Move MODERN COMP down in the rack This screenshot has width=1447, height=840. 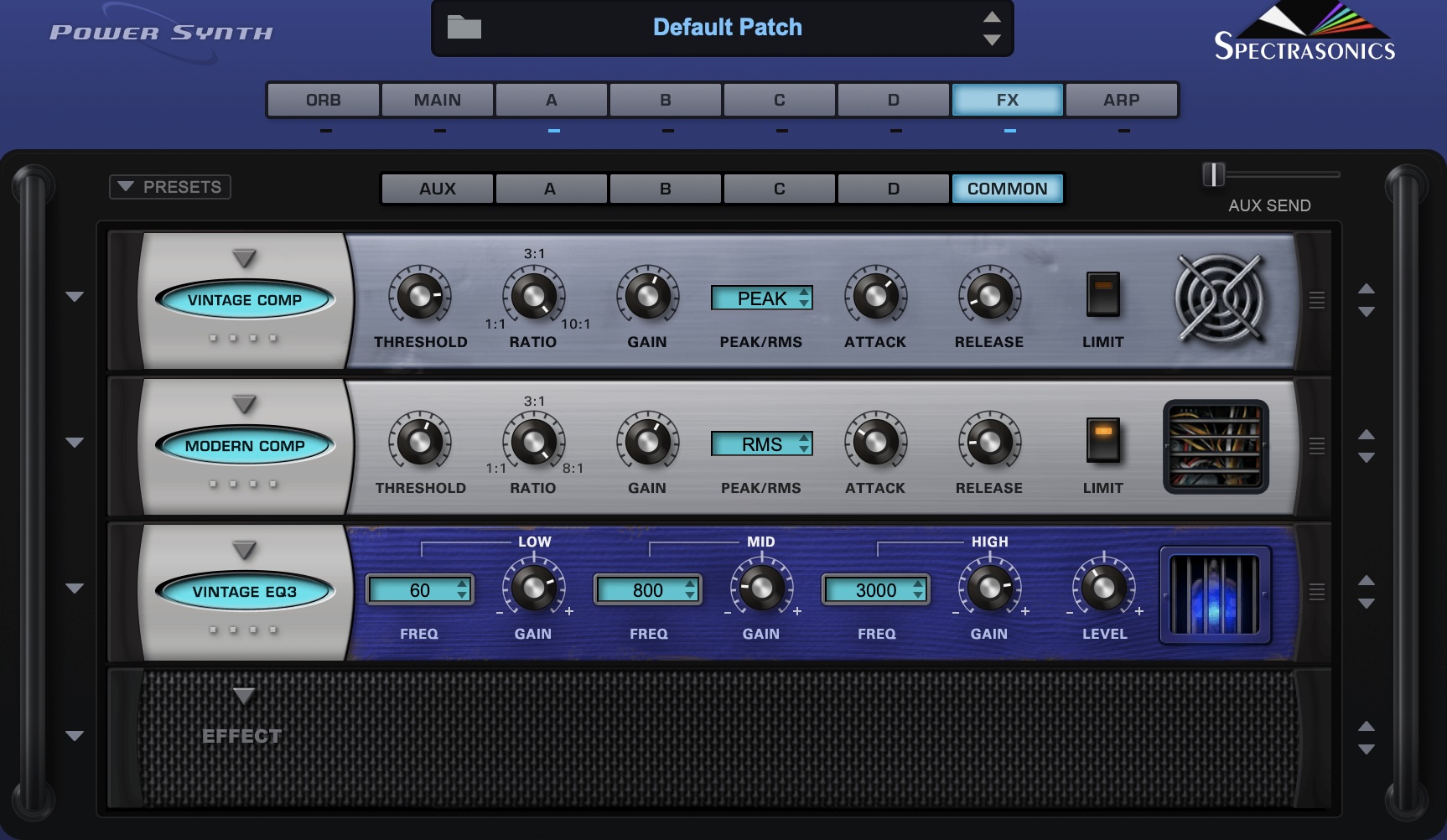1367,458
